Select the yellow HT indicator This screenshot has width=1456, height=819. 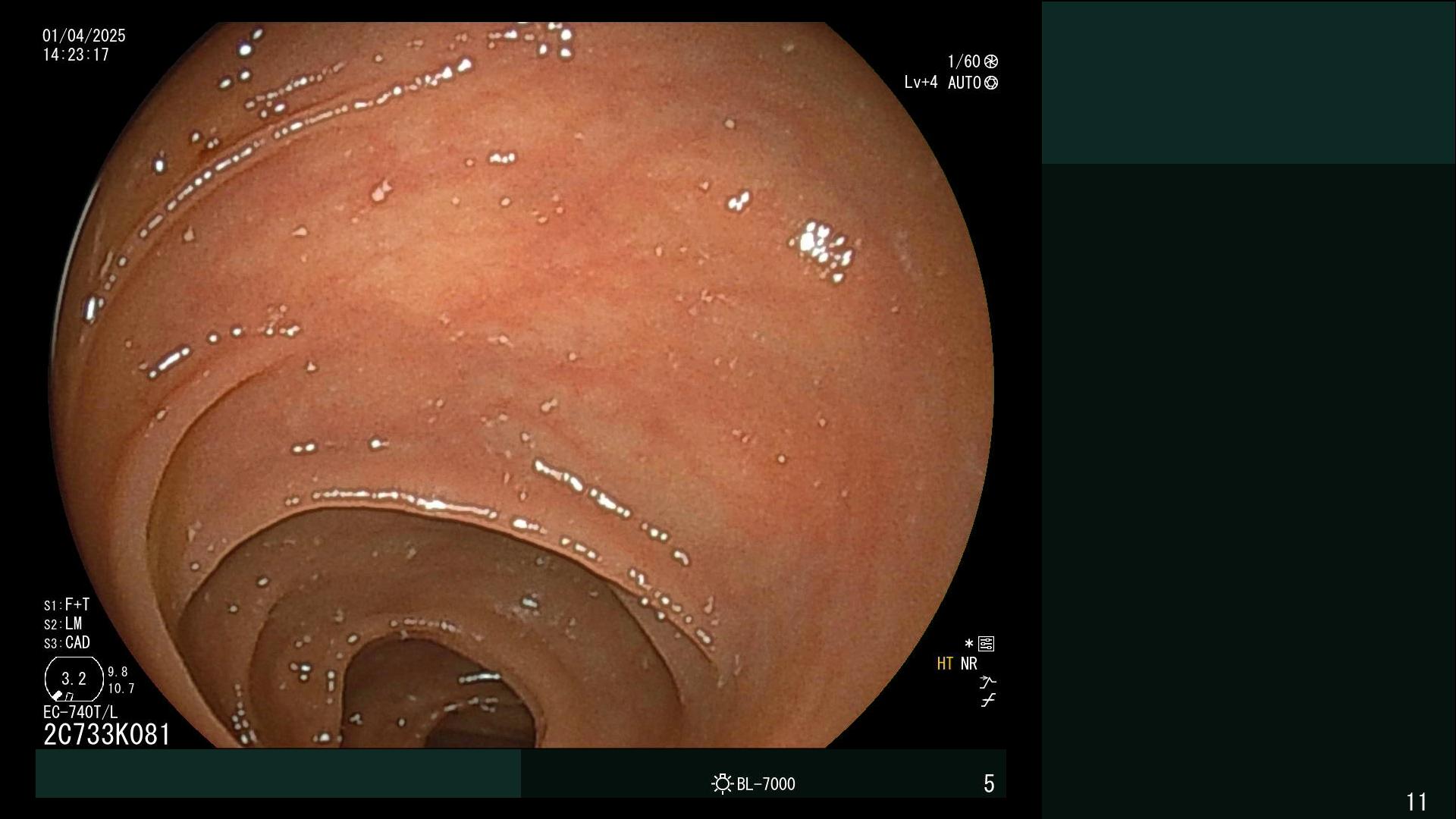pyautogui.click(x=945, y=664)
